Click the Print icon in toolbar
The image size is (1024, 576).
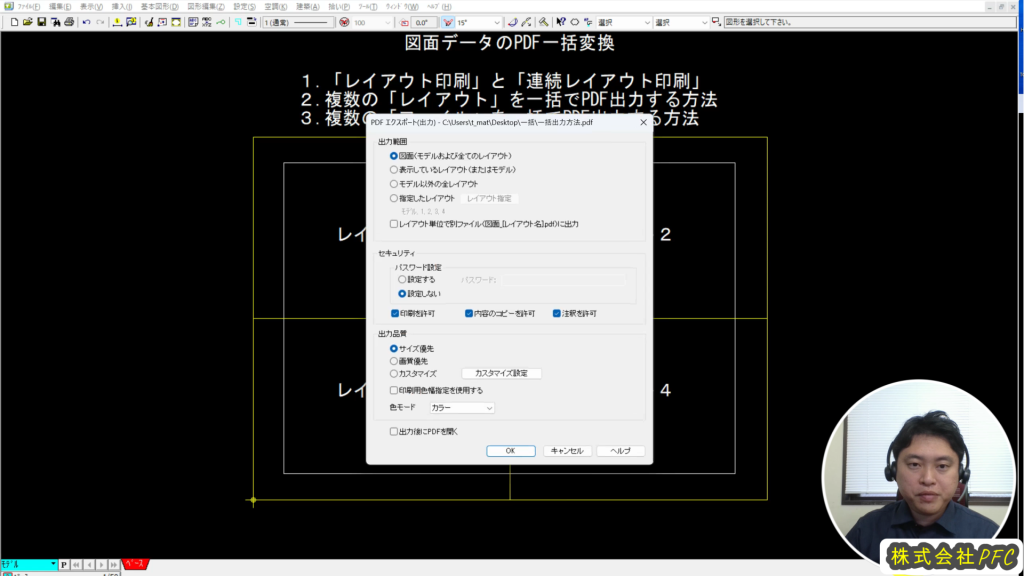69,22
